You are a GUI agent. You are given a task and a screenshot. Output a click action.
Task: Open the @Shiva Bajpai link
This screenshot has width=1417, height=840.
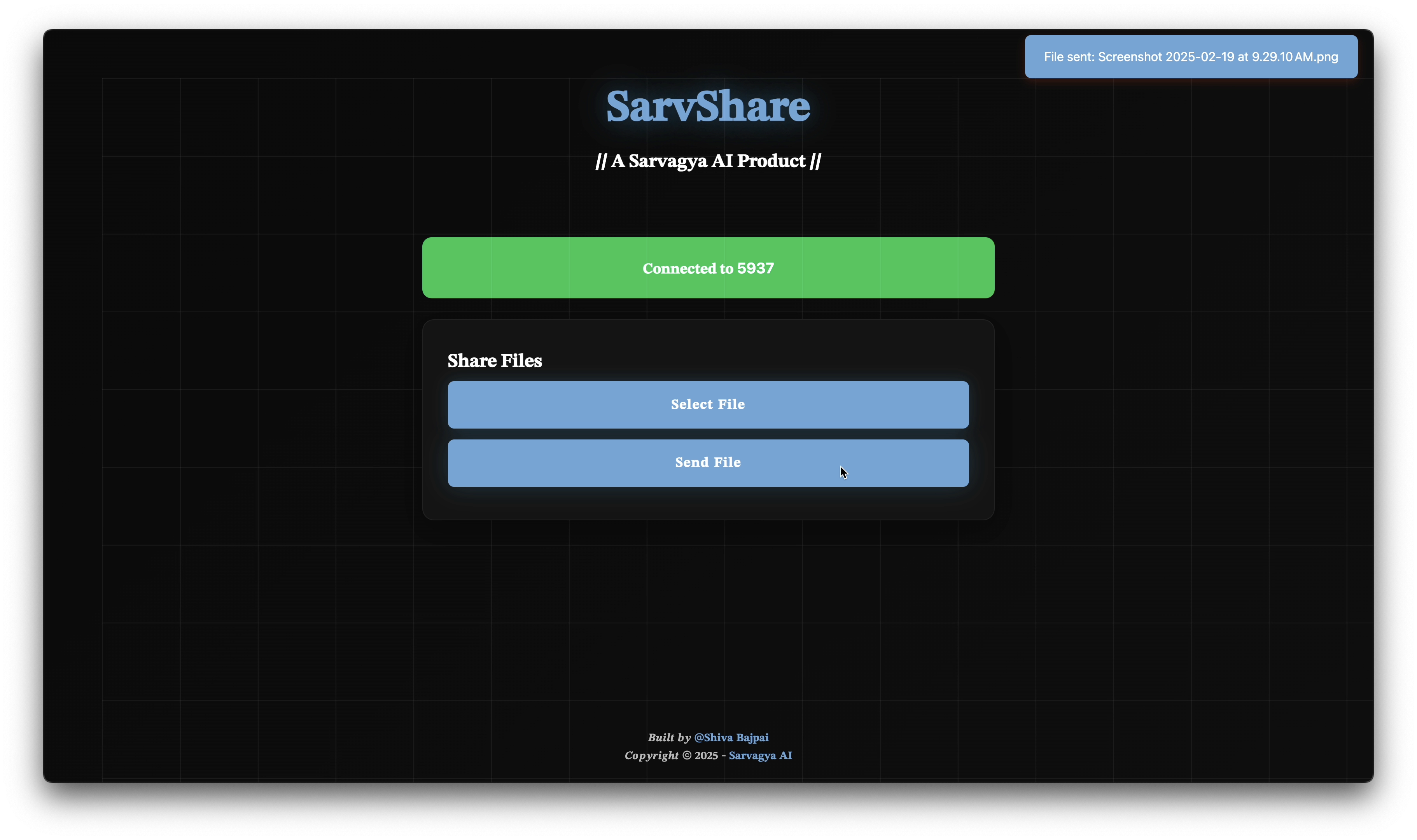pos(731,737)
